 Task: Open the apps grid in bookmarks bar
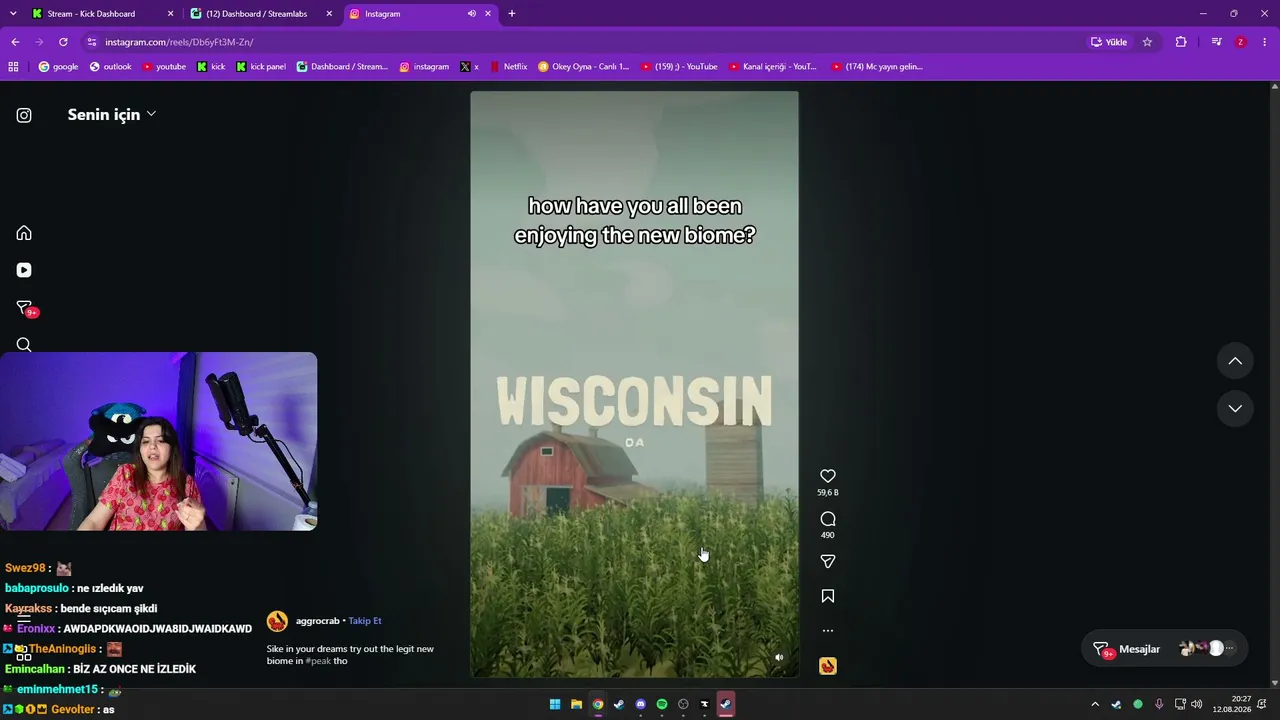coord(13,67)
